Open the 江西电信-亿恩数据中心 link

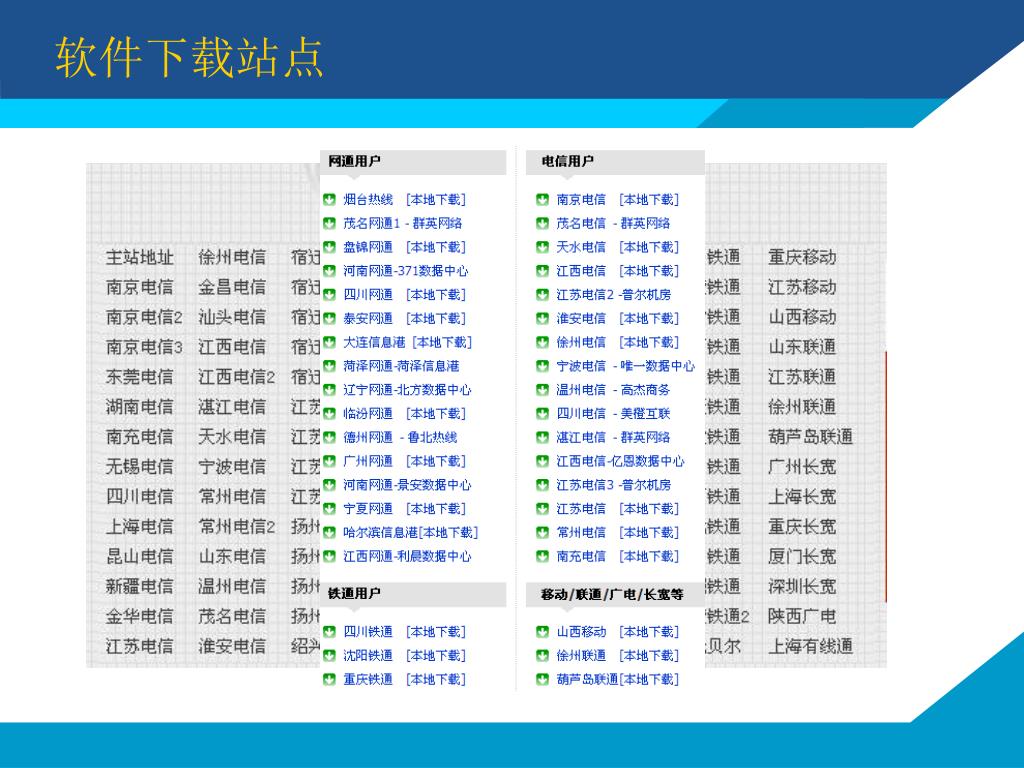point(620,462)
